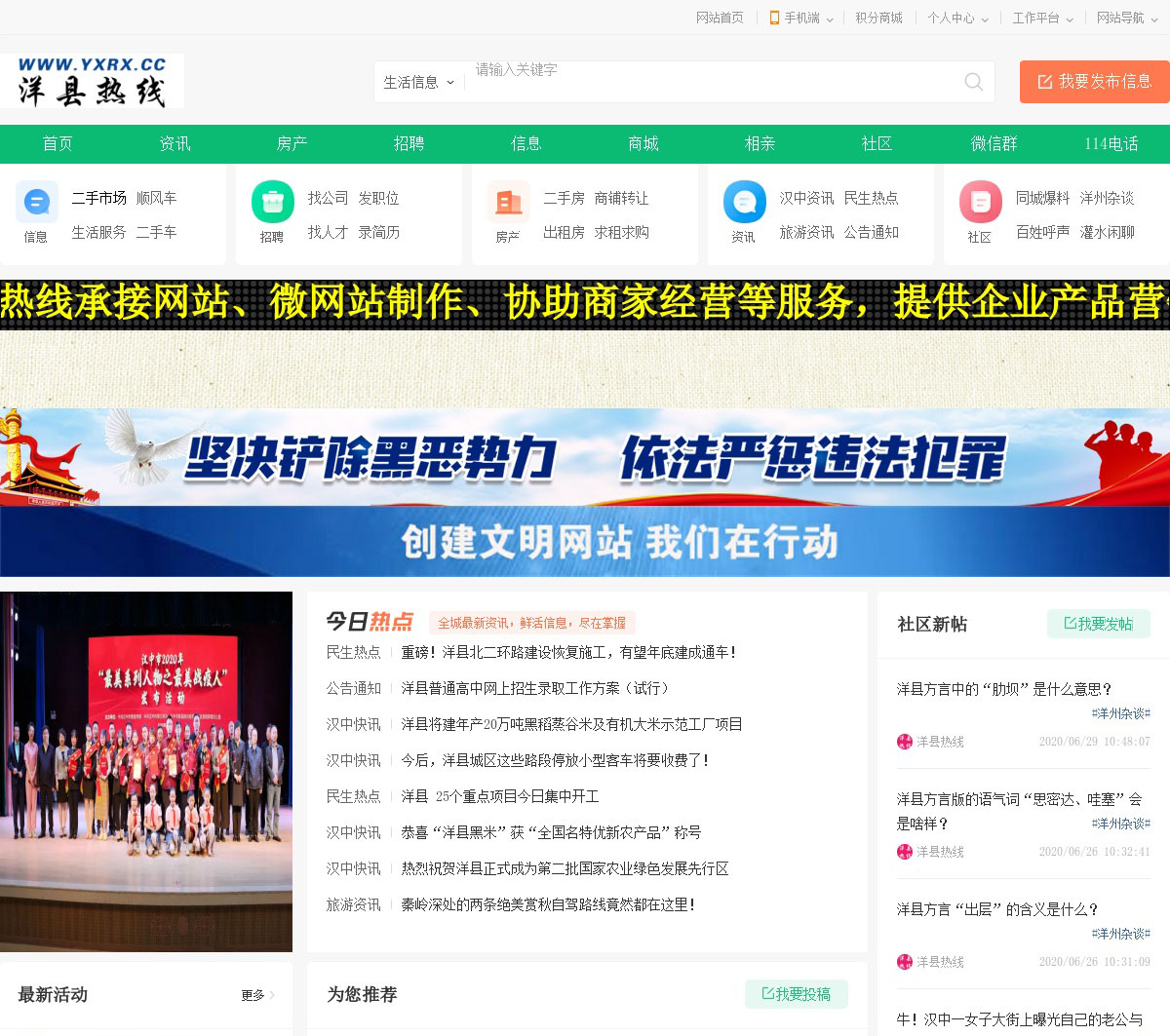Open the 信息 nav tab
The width and height of the screenshot is (1170, 1036).
click(526, 143)
